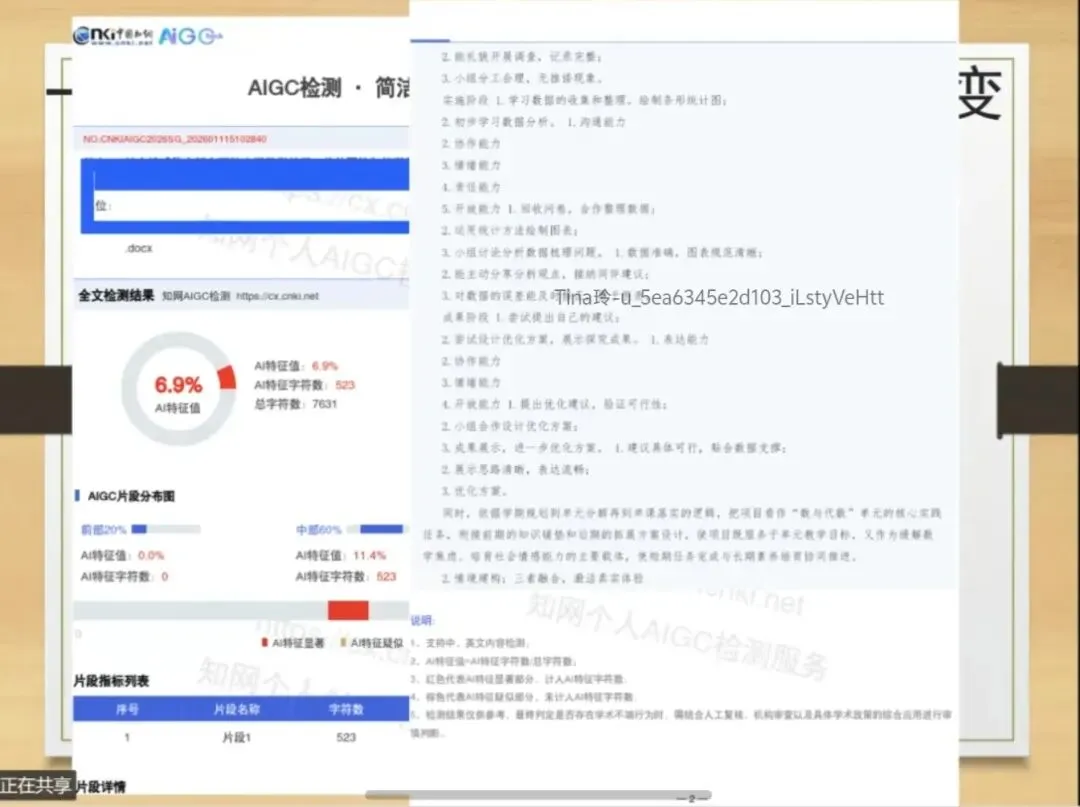Screen dimensions: 1080x807
Task: Click the 字符数 table column header
Action: 346,709
